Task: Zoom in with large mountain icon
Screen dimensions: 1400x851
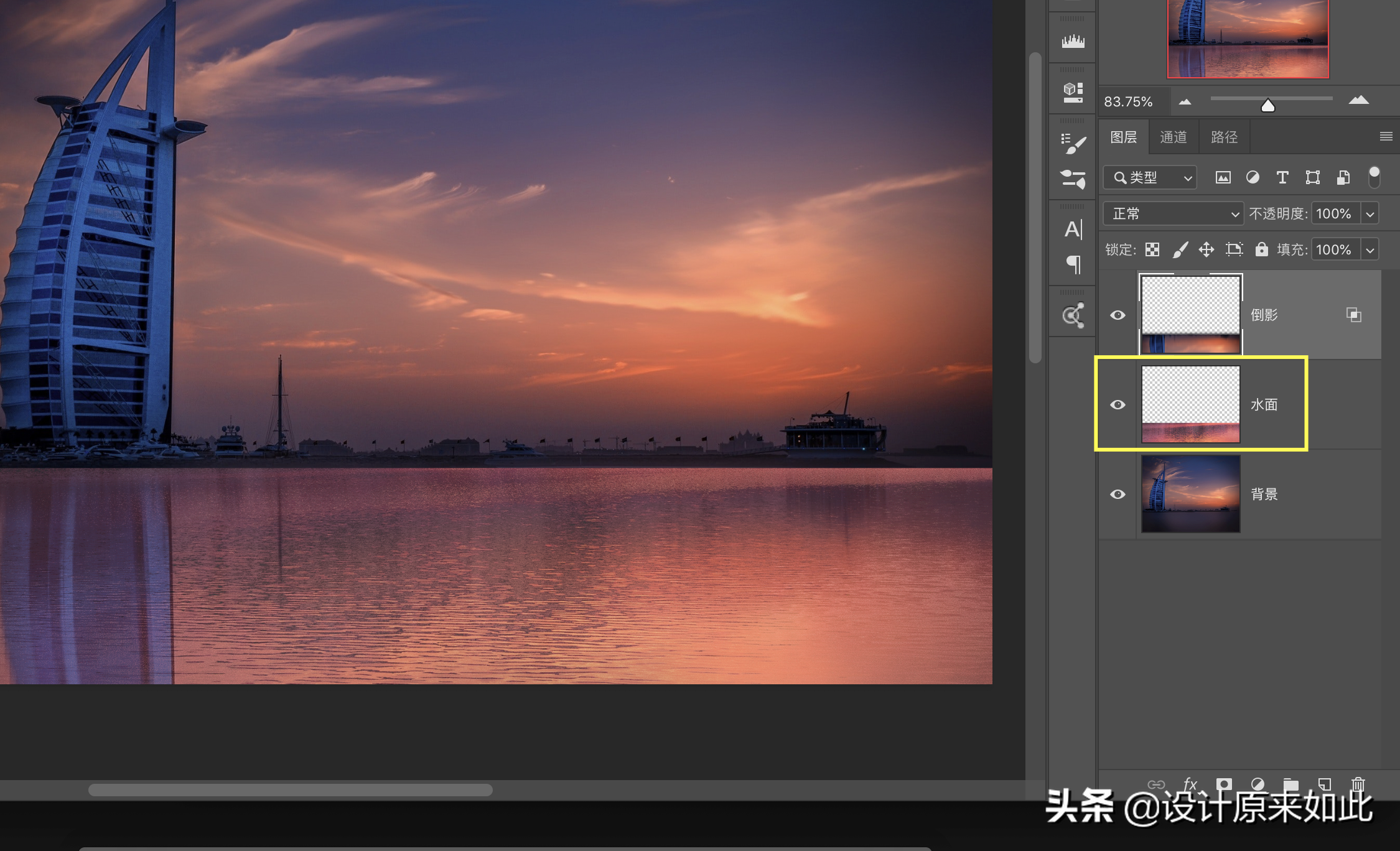Action: click(x=1359, y=100)
